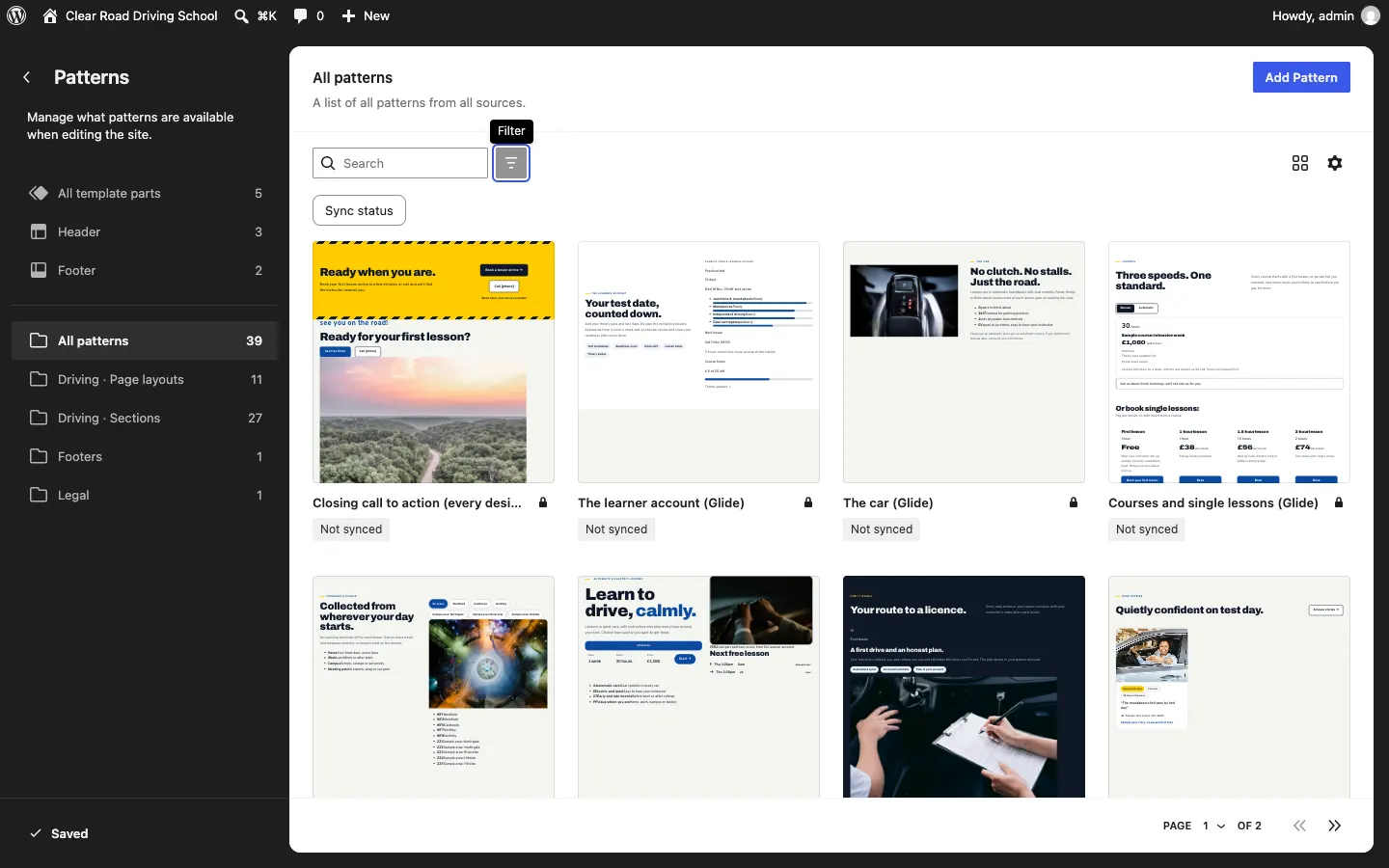1389x868 pixels.
Task: Focus the Search patterns field
Action: tap(400, 163)
